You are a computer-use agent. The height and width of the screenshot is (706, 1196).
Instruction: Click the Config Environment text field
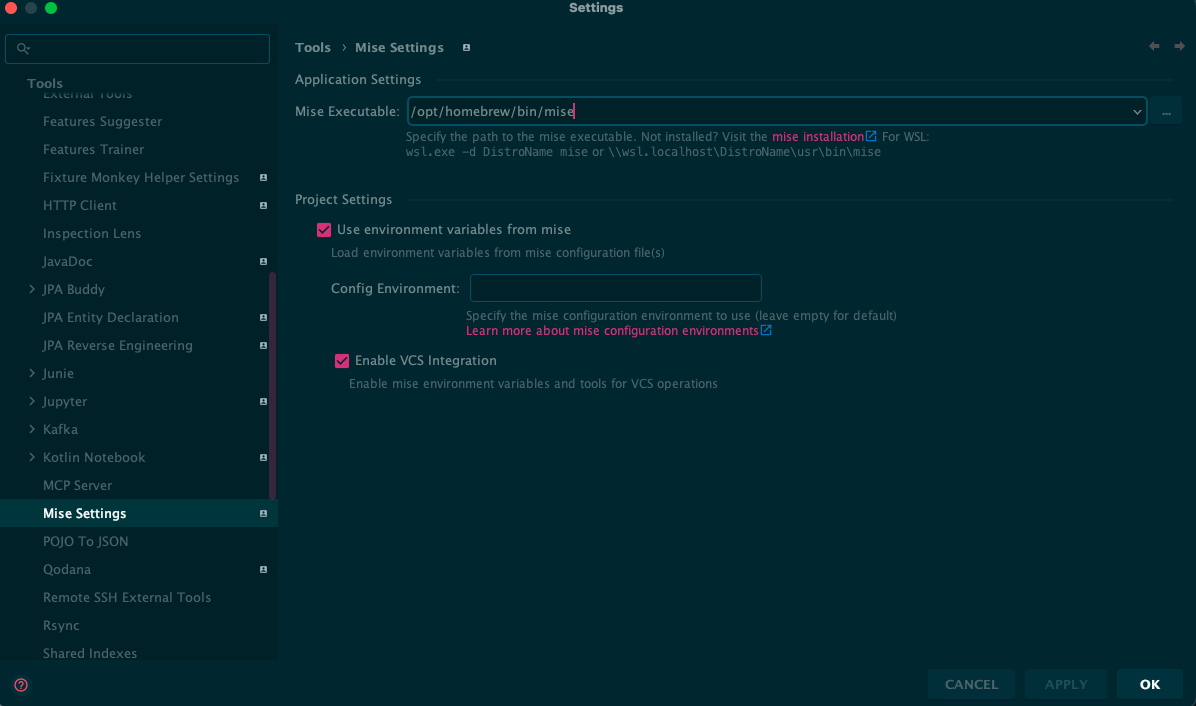tap(615, 289)
